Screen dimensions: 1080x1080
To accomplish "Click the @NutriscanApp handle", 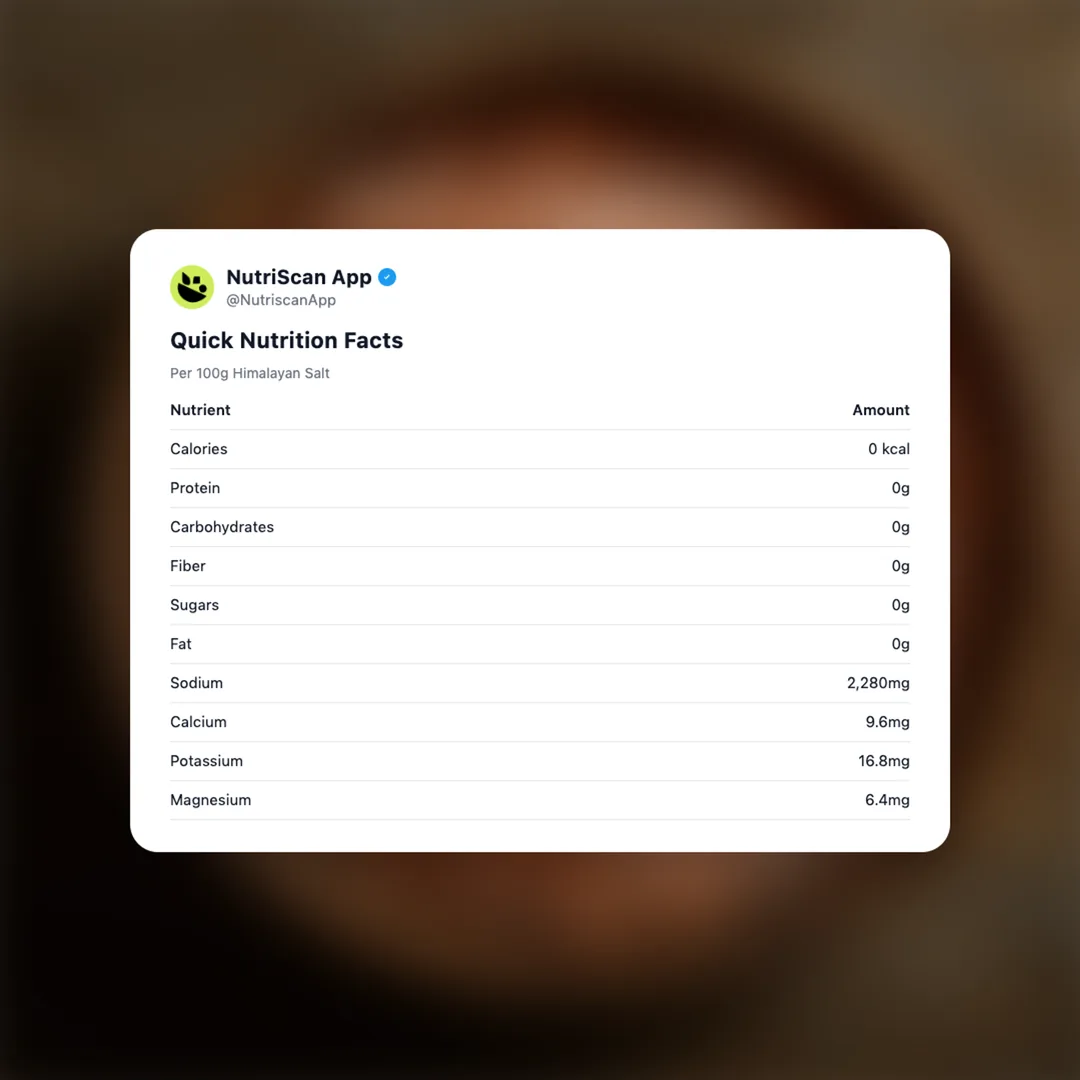I will pos(281,300).
